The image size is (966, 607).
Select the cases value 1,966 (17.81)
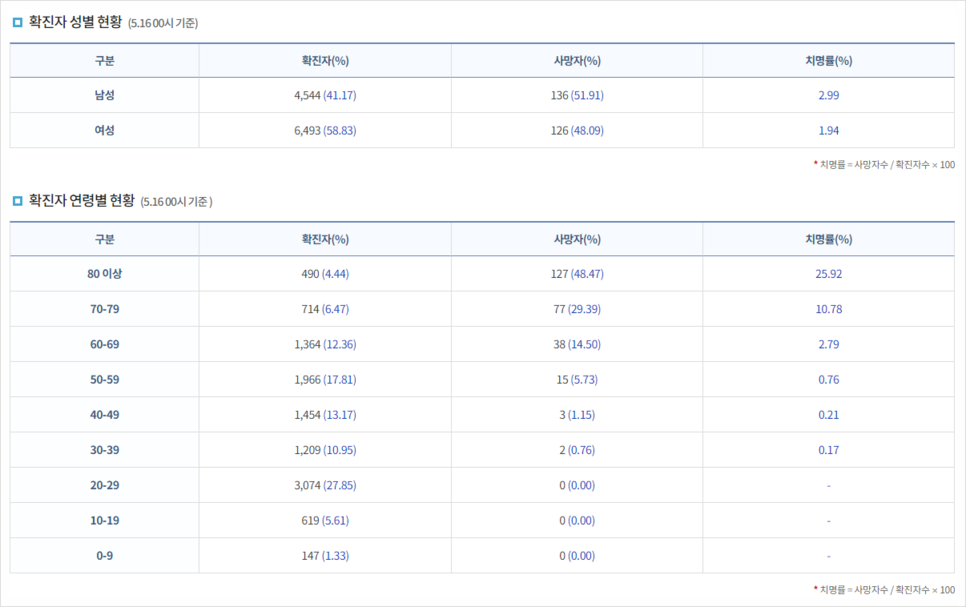pyautogui.click(x=325, y=379)
